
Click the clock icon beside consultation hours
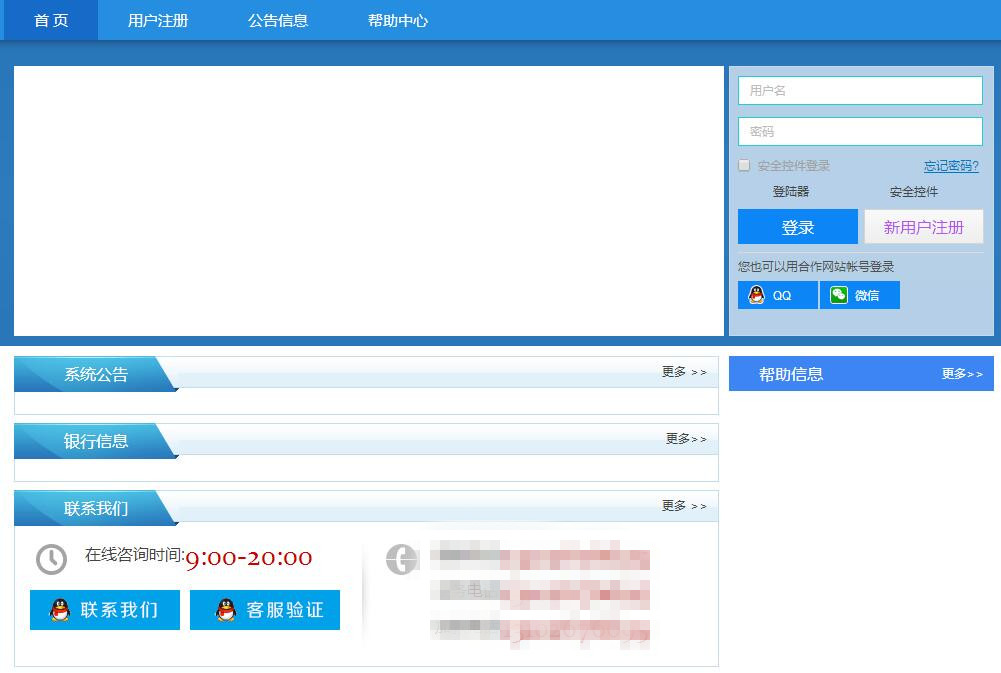point(51,559)
